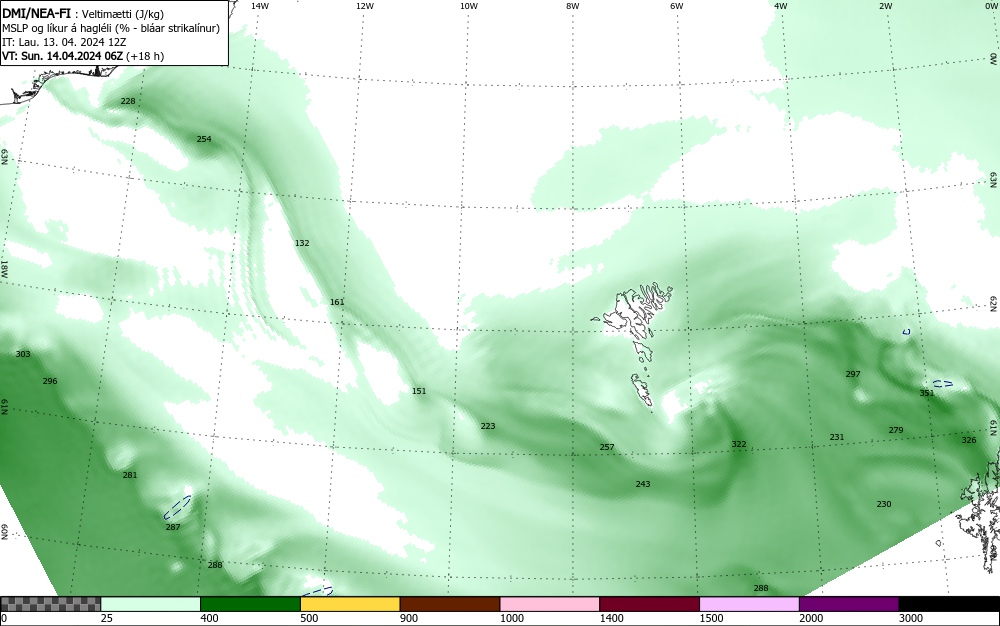The width and height of the screenshot is (1000, 626).
Task: Click the '2W' longitude label
Action: coord(885,6)
